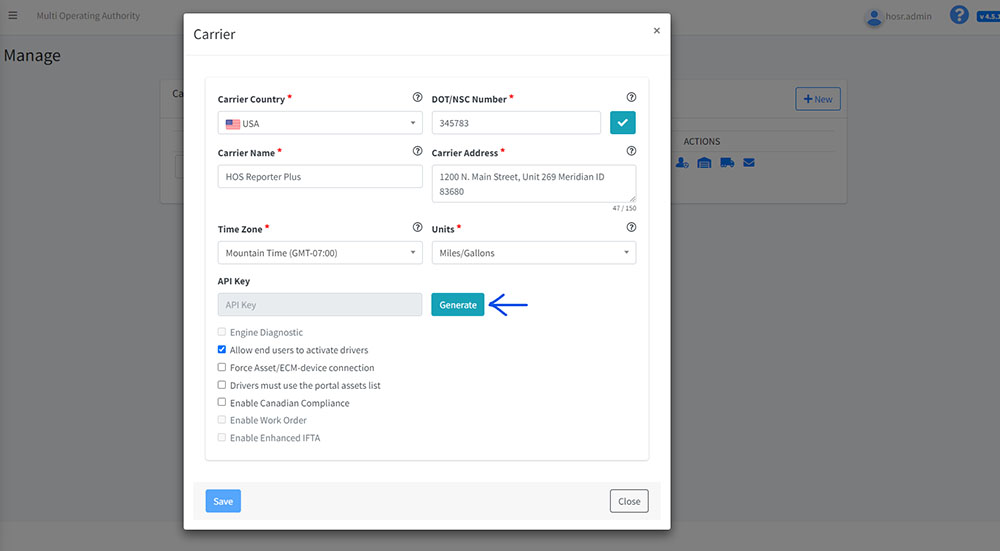Click the Carrier Country help icon
The image size is (1000, 551).
coord(417,98)
